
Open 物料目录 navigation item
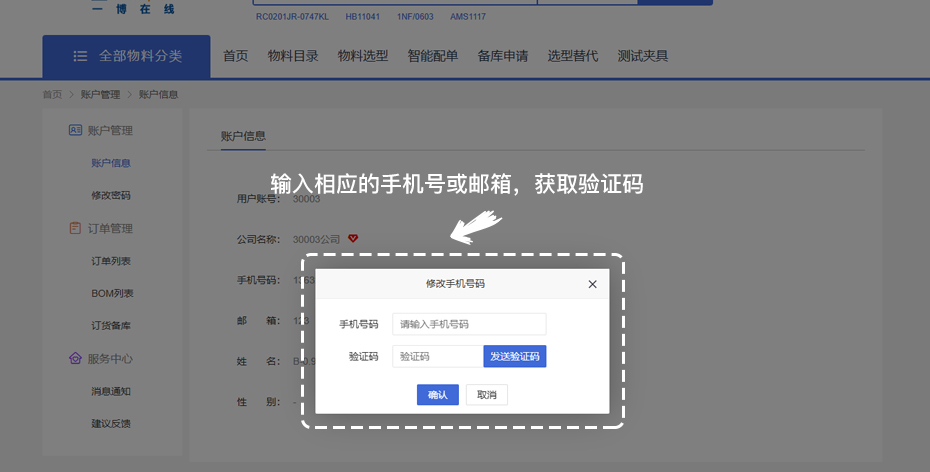point(293,56)
